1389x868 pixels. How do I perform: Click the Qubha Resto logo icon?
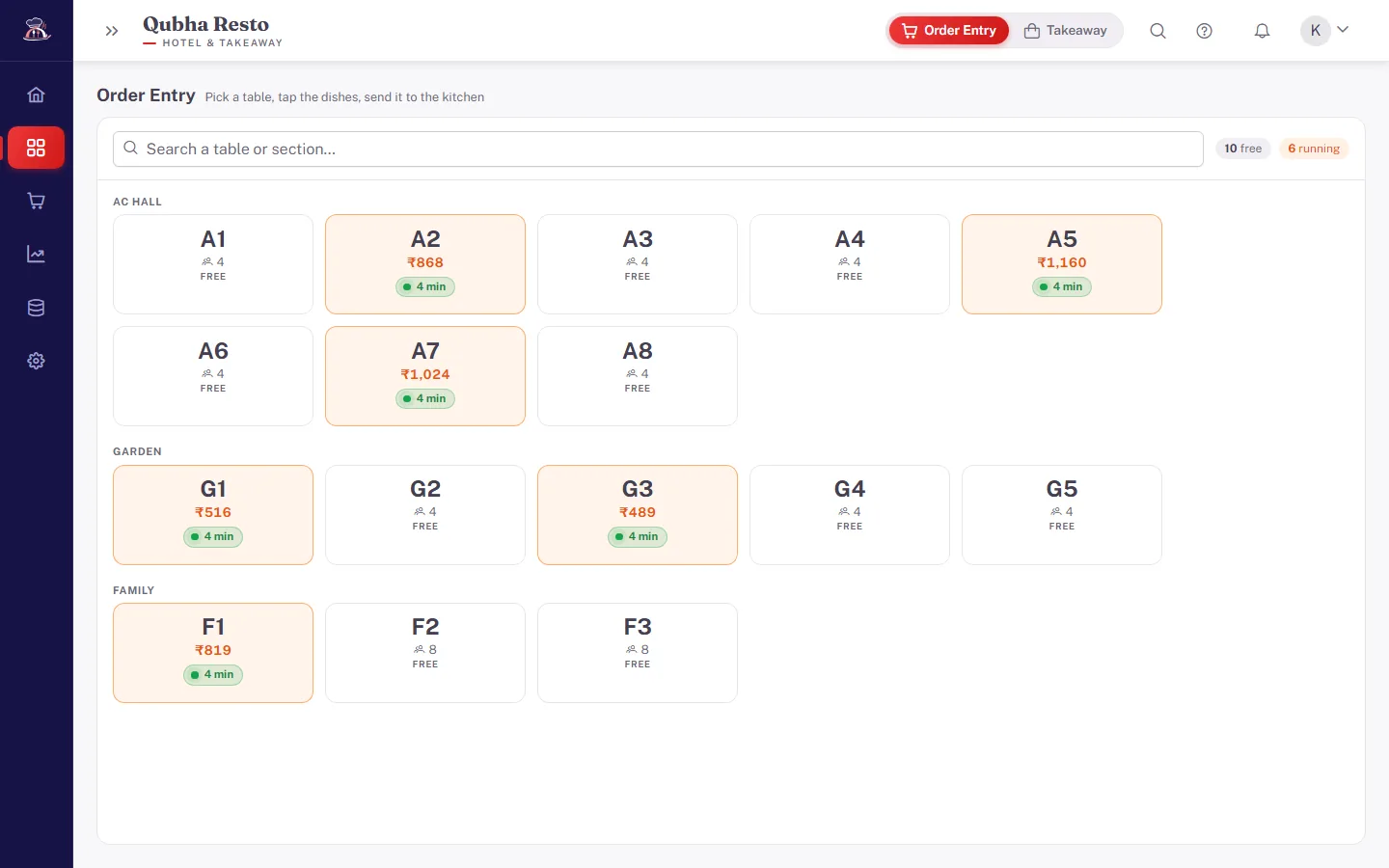pos(37,30)
